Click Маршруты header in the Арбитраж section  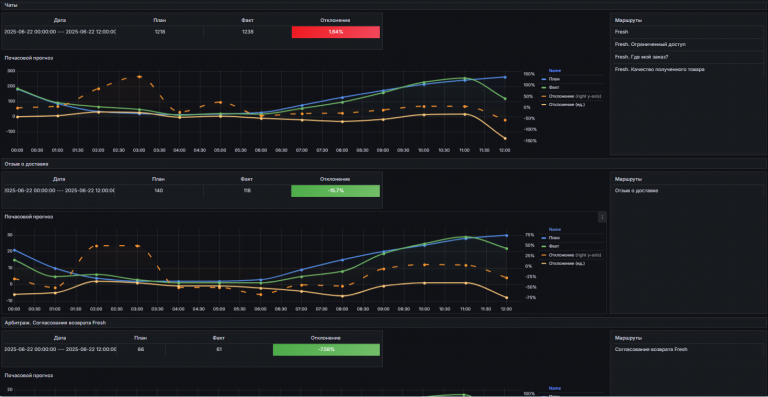click(628, 338)
